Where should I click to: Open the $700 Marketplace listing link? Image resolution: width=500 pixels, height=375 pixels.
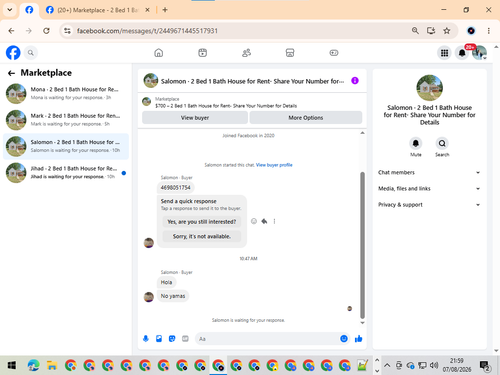pyautogui.click(x=226, y=106)
